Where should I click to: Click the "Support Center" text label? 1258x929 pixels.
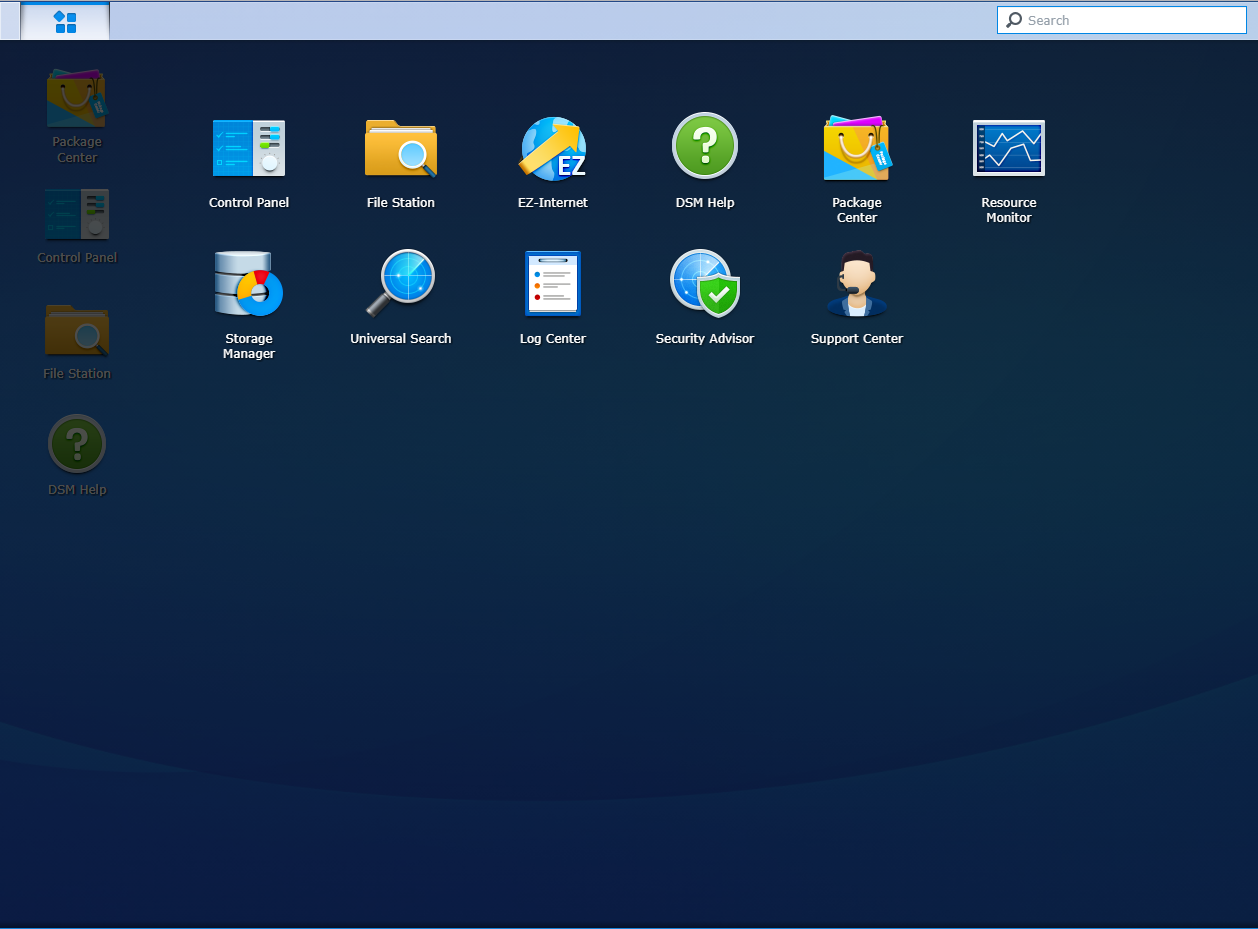[x=856, y=339]
